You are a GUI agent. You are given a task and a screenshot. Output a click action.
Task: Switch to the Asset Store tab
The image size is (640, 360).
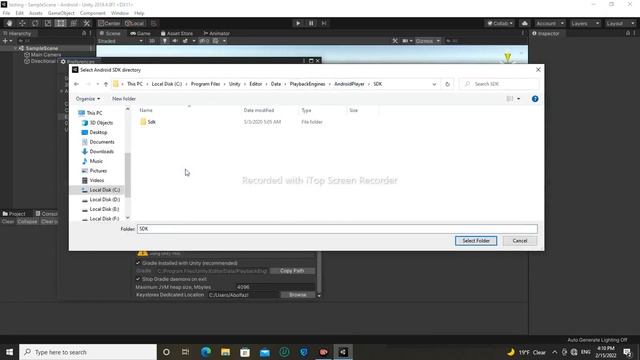(x=176, y=33)
